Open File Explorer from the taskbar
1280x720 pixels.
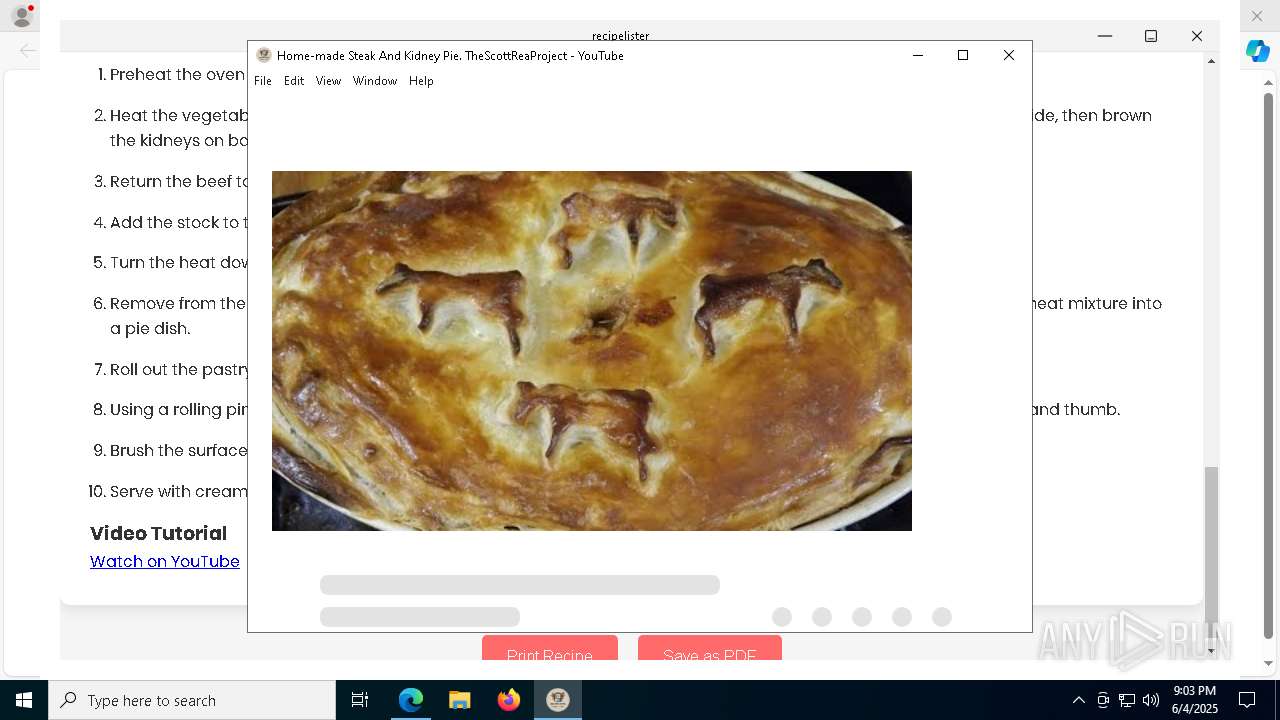(x=459, y=700)
